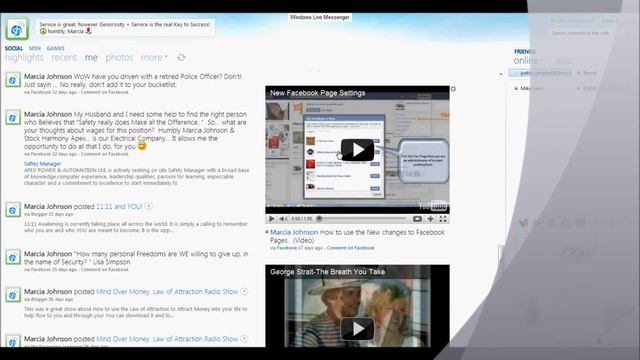Click 'Comment on Facebook' under the Police Officer post
This screenshot has height=360, width=640.
point(104,92)
